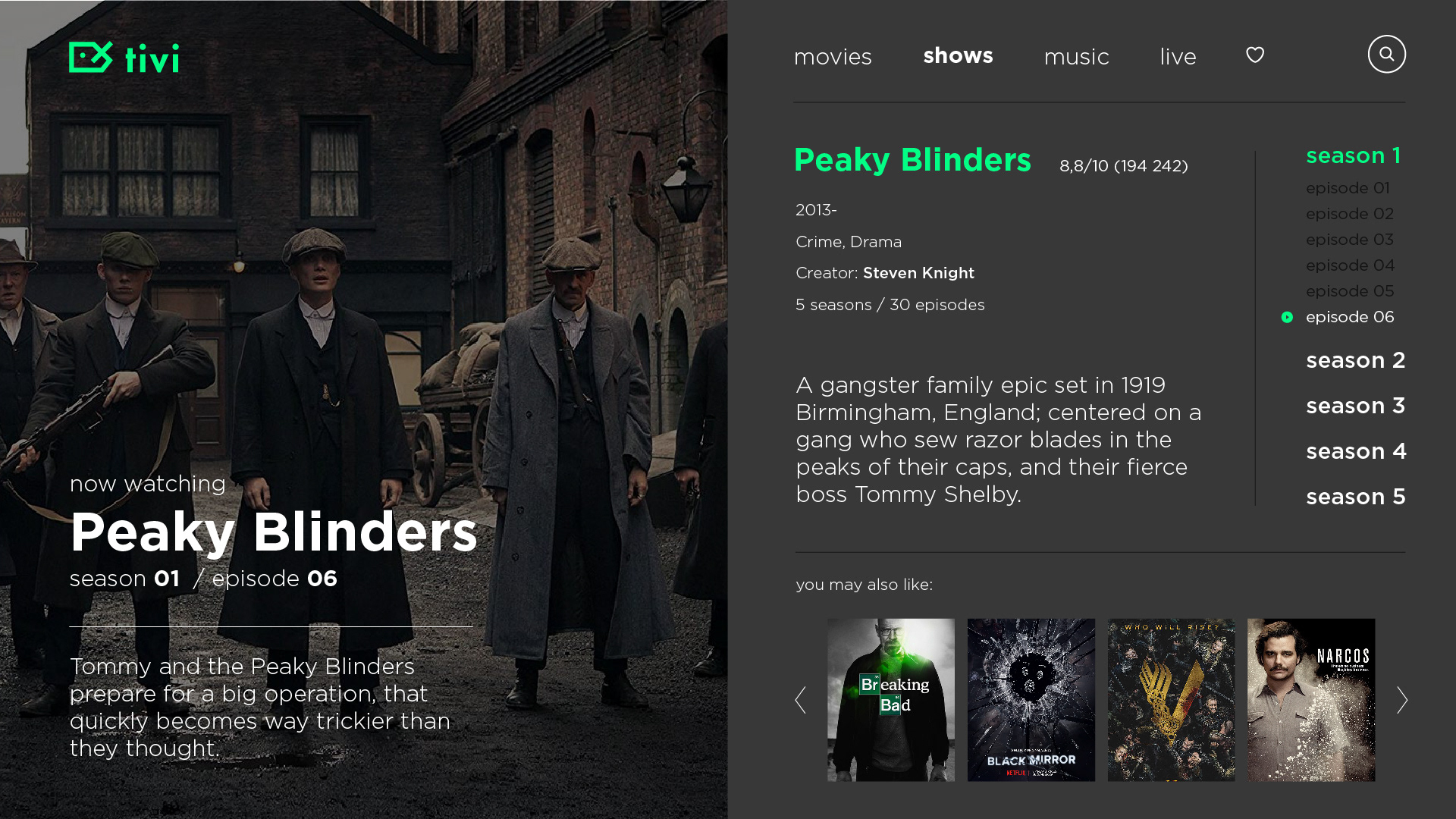Open search with the magnifier icon
The image size is (1456, 819).
(1386, 54)
